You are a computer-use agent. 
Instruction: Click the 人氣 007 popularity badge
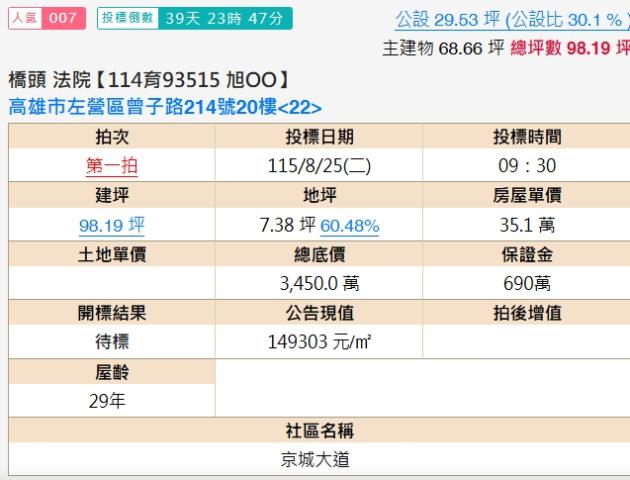click(47, 18)
